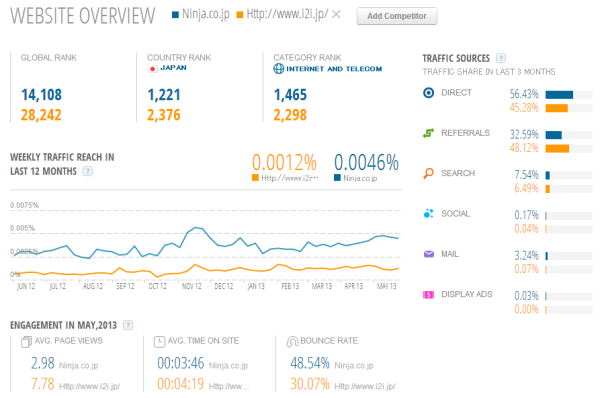Open the Engagement in May help icon

pyautogui.click(x=128, y=325)
